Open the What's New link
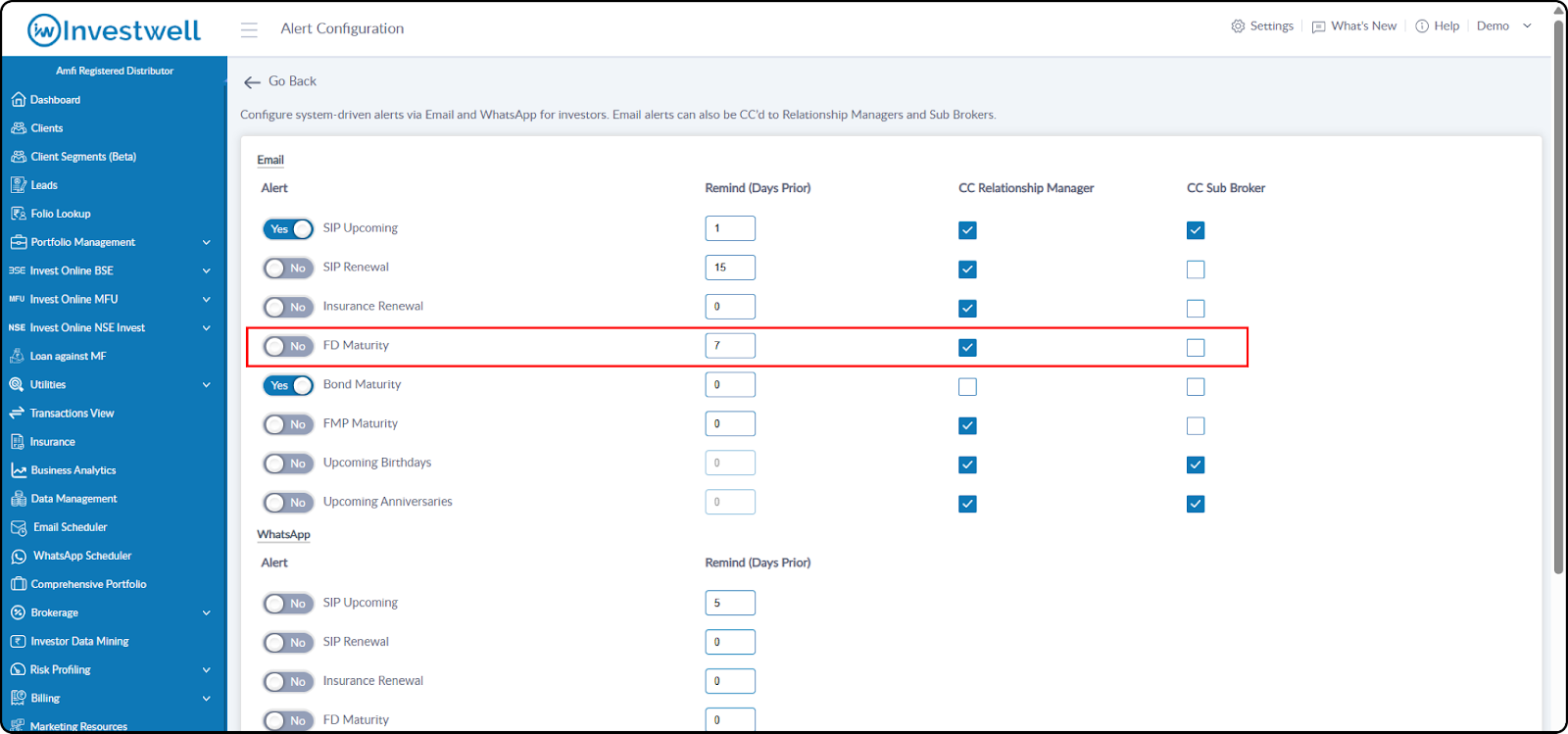The width and height of the screenshot is (1568, 734). pos(1363,26)
